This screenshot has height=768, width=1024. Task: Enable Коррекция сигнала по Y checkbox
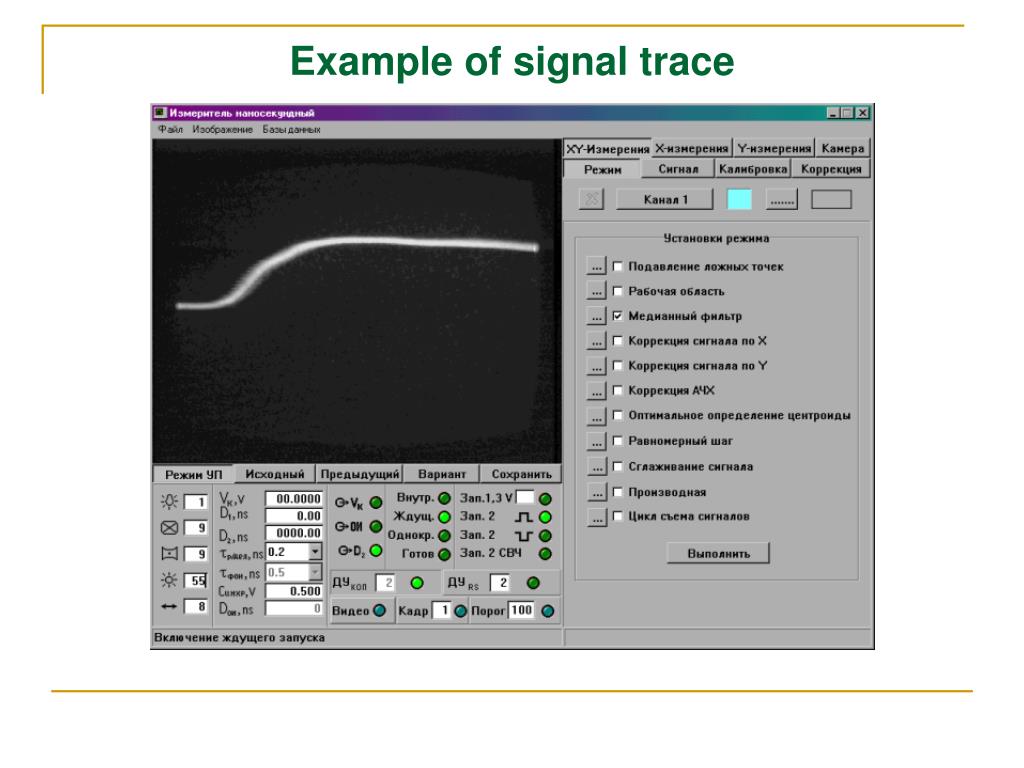point(618,365)
